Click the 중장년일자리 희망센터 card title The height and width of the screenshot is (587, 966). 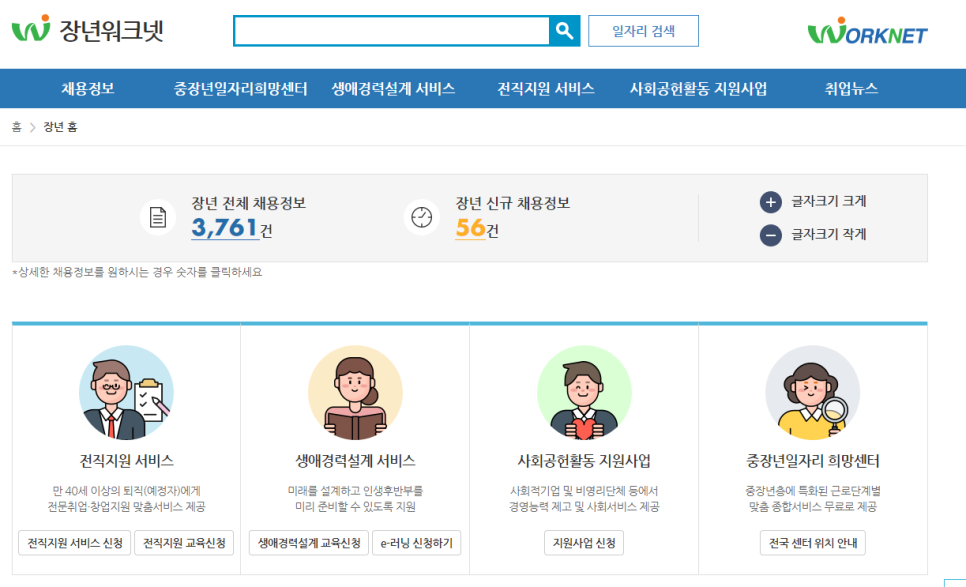(813, 461)
